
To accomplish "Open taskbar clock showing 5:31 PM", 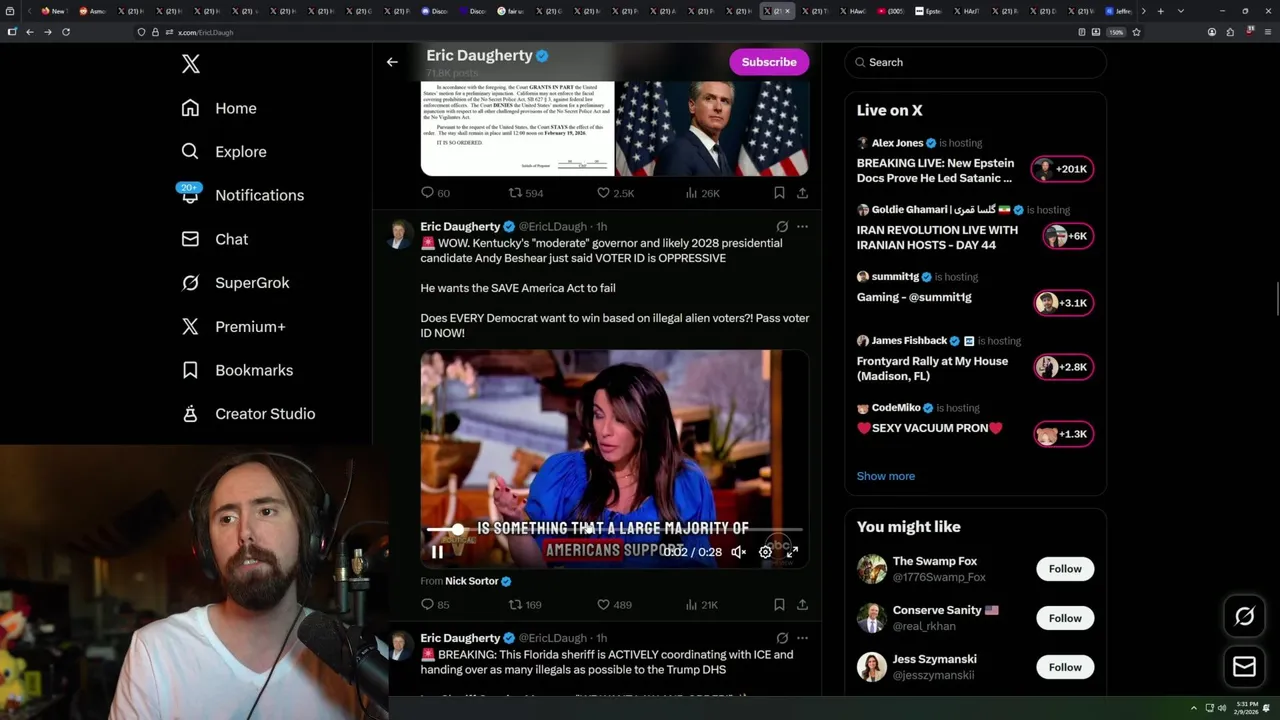I will [1247, 708].
